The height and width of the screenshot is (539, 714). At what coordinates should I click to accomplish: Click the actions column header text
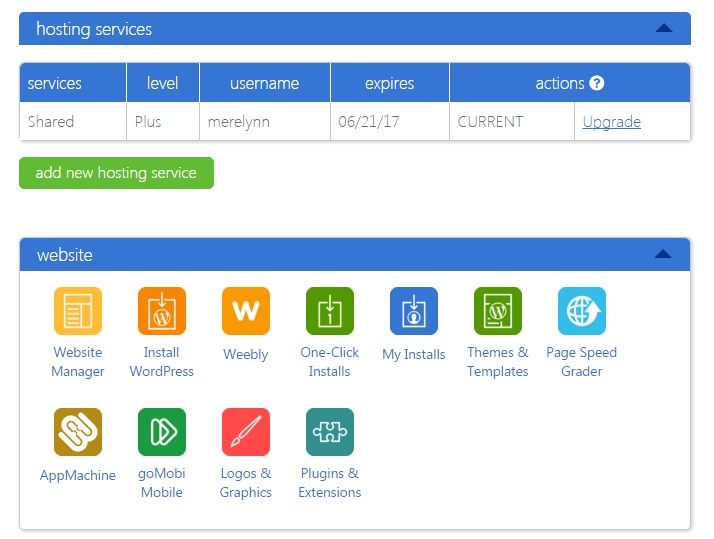560,83
